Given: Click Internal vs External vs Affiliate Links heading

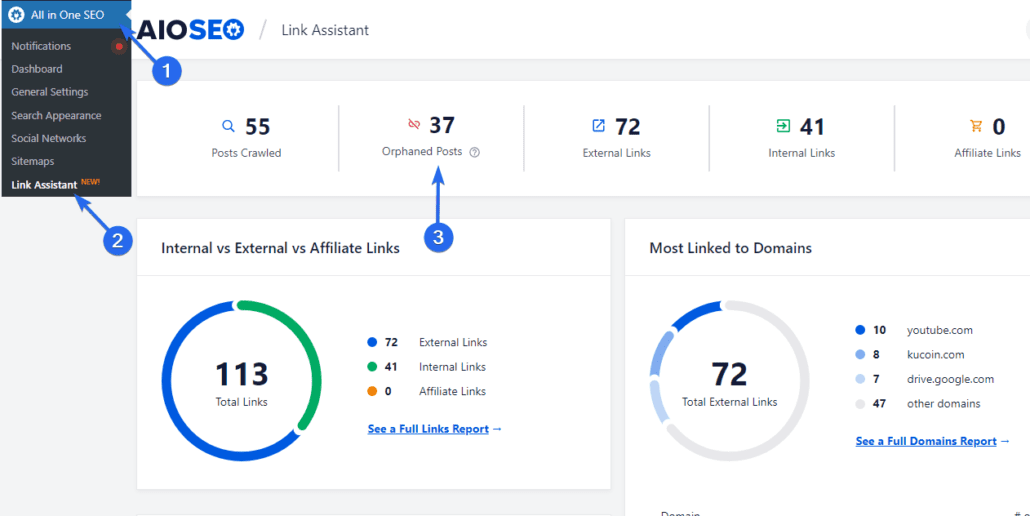Looking at the screenshot, I should coord(280,248).
